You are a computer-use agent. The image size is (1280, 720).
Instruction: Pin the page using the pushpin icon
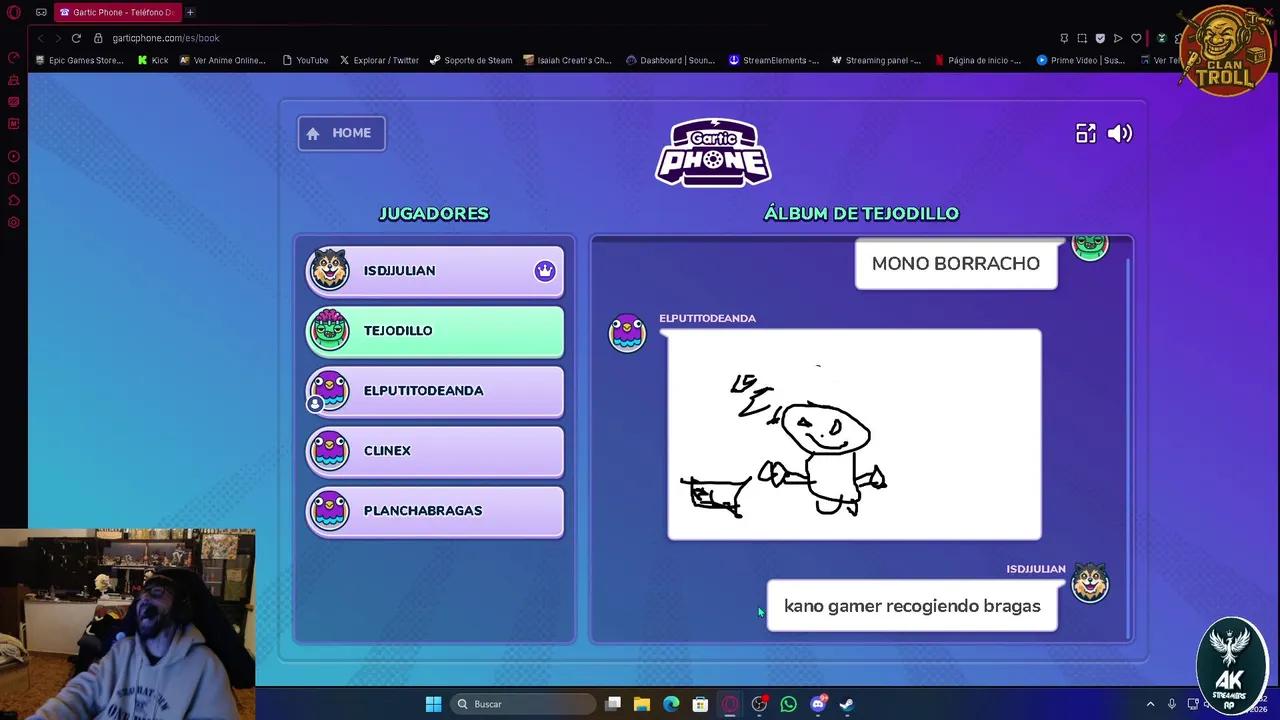coord(1064,38)
